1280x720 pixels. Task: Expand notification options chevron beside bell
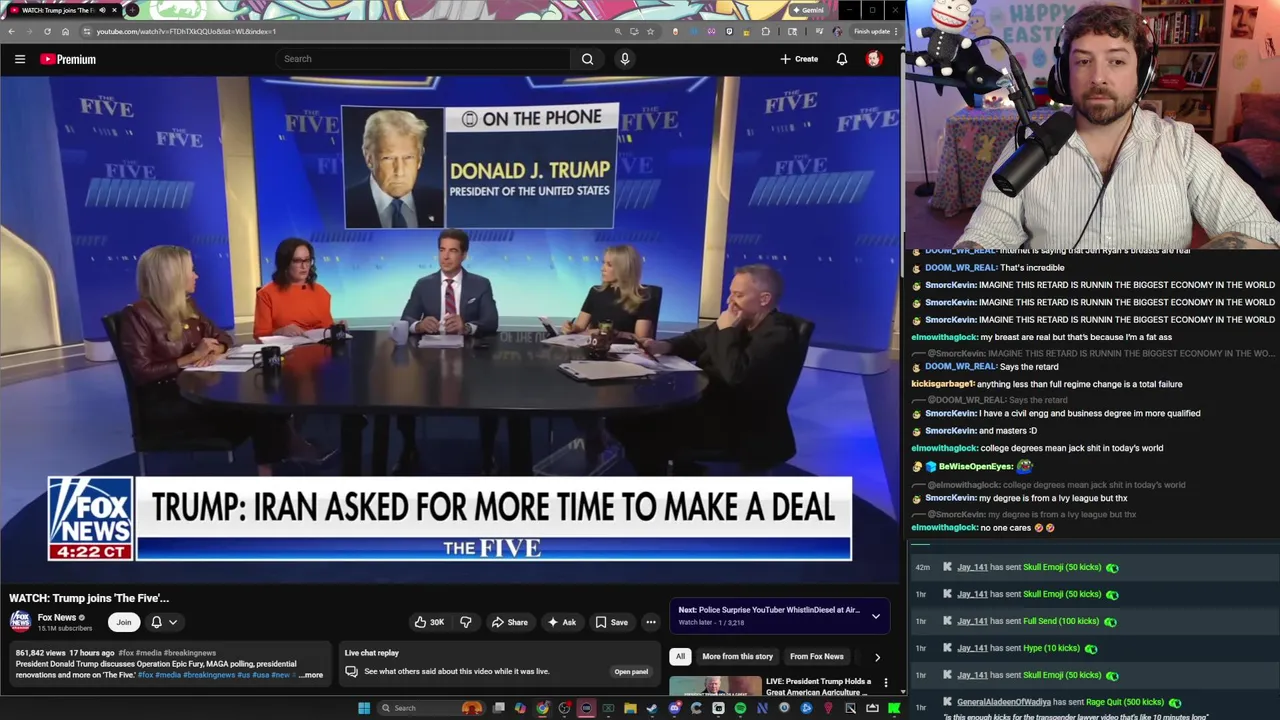[173, 622]
